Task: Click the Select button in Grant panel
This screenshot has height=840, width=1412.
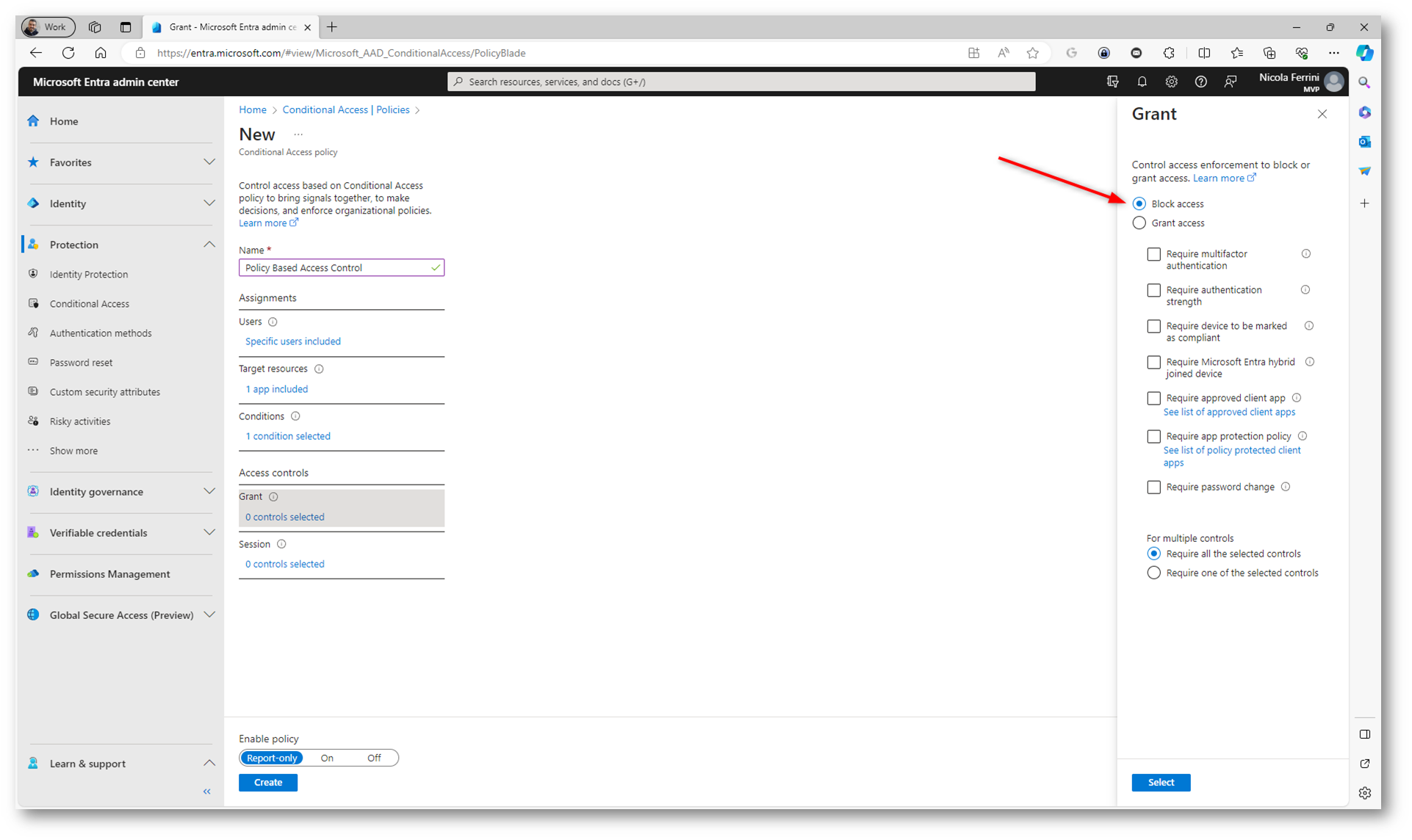Action: click(1161, 782)
